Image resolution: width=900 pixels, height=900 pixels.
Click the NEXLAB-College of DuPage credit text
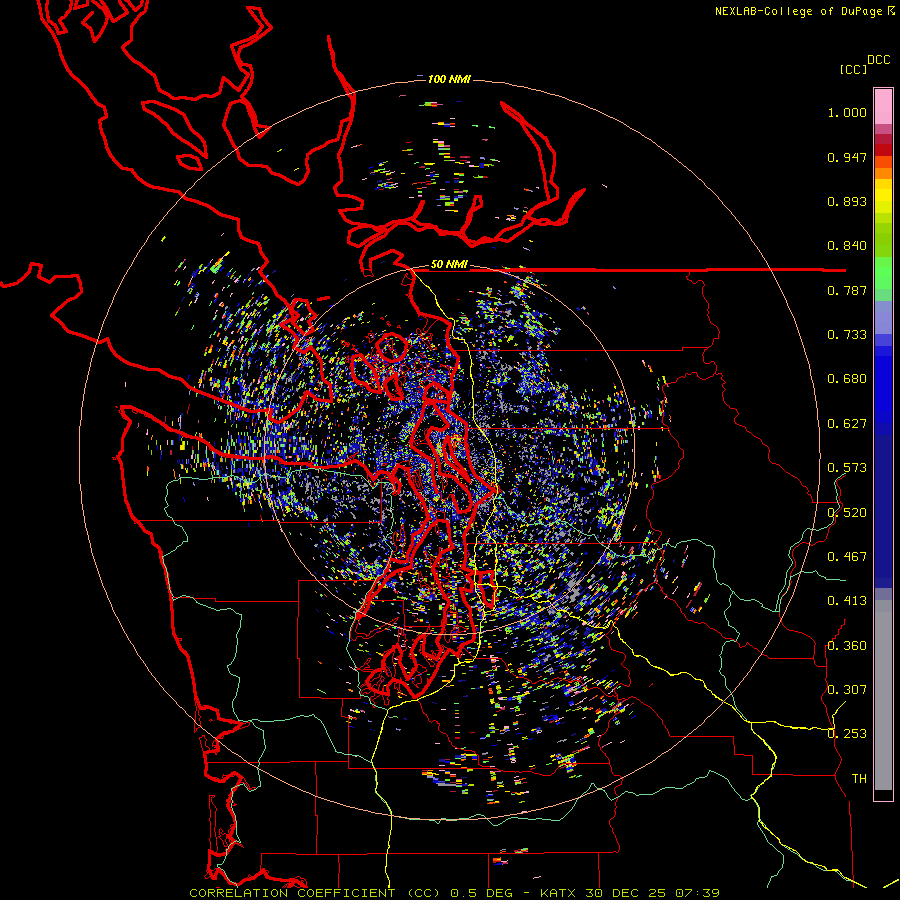click(798, 11)
